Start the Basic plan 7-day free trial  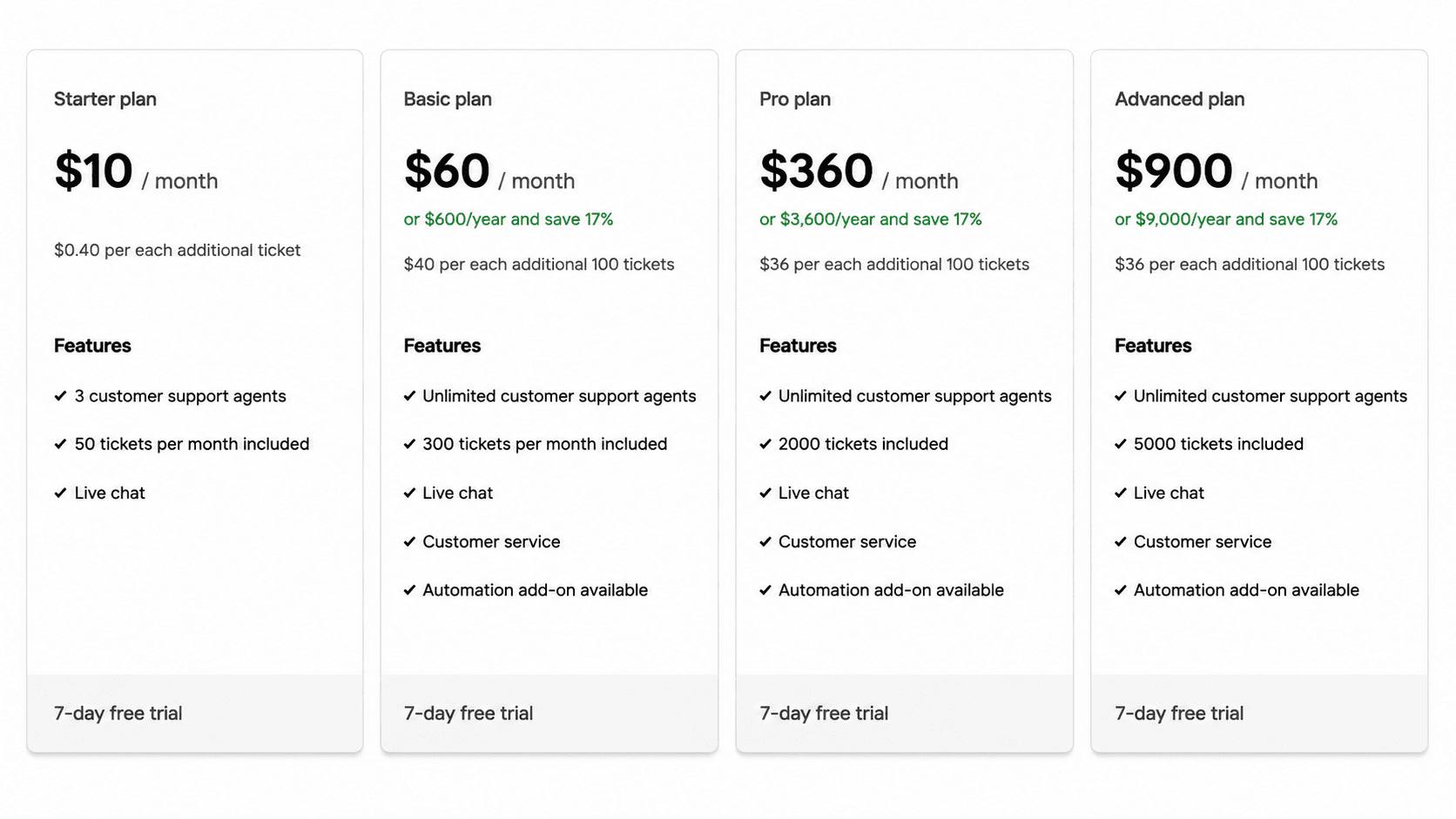pos(468,714)
